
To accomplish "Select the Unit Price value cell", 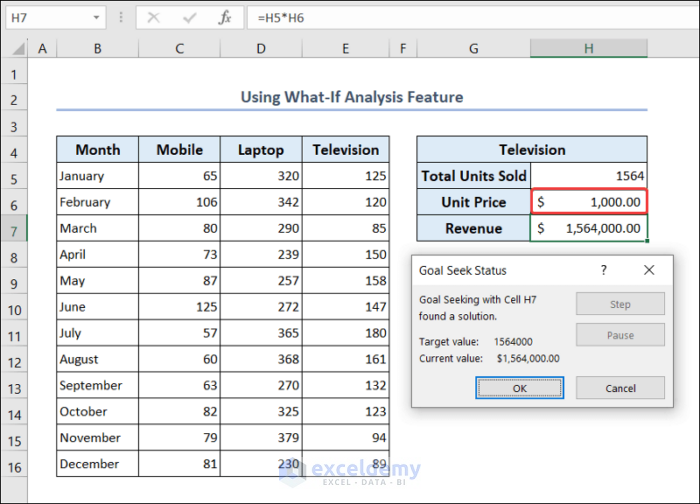I will pyautogui.click(x=589, y=202).
